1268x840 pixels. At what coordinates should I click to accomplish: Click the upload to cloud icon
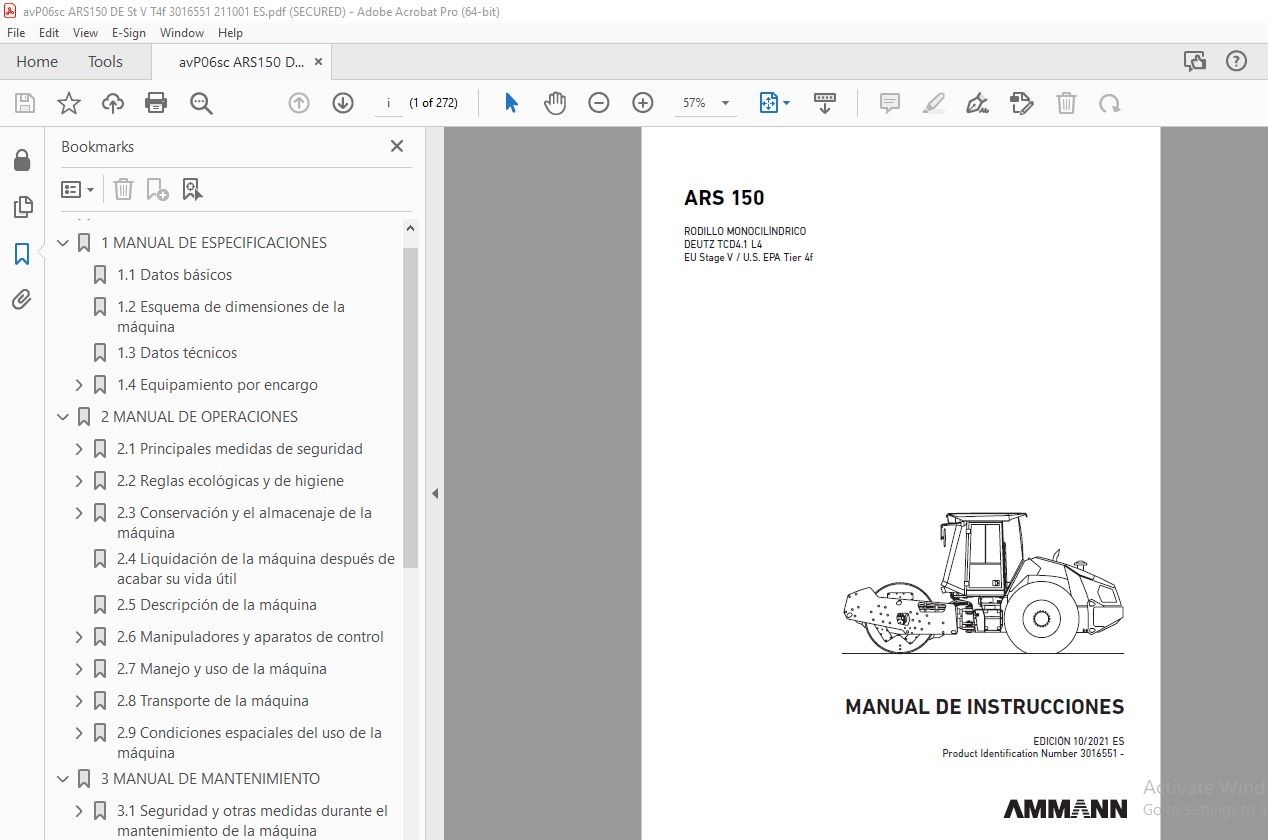coord(113,103)
